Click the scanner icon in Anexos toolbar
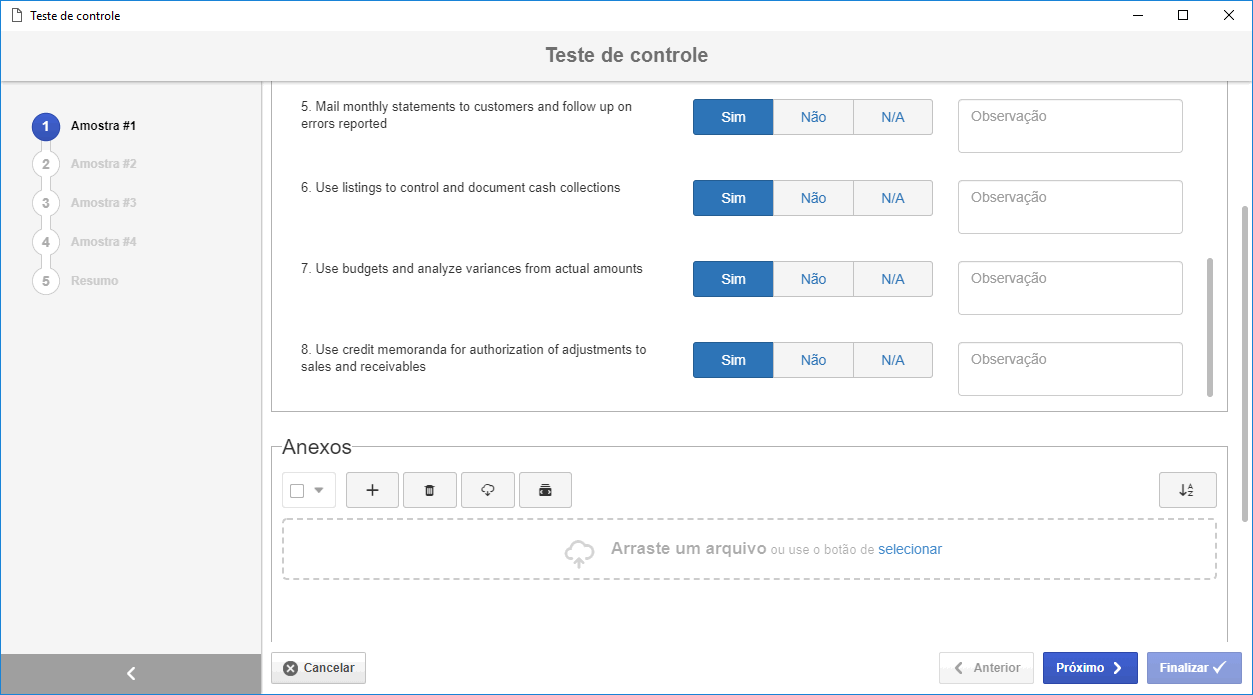 click(545, 490)
